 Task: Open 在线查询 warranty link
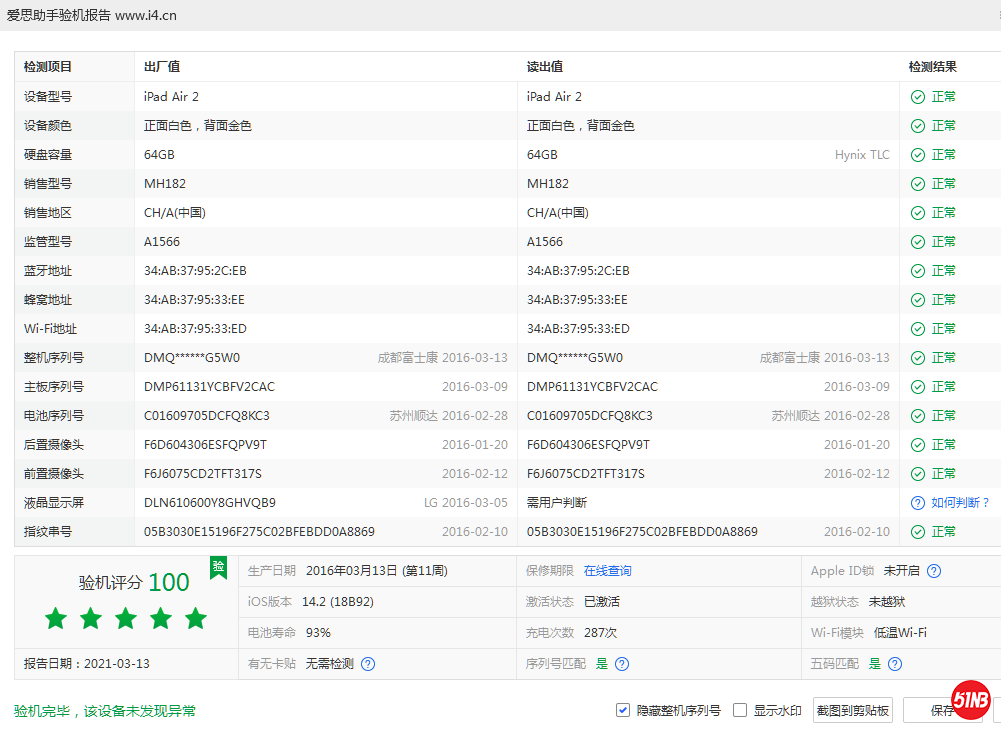tap(607, 571)
